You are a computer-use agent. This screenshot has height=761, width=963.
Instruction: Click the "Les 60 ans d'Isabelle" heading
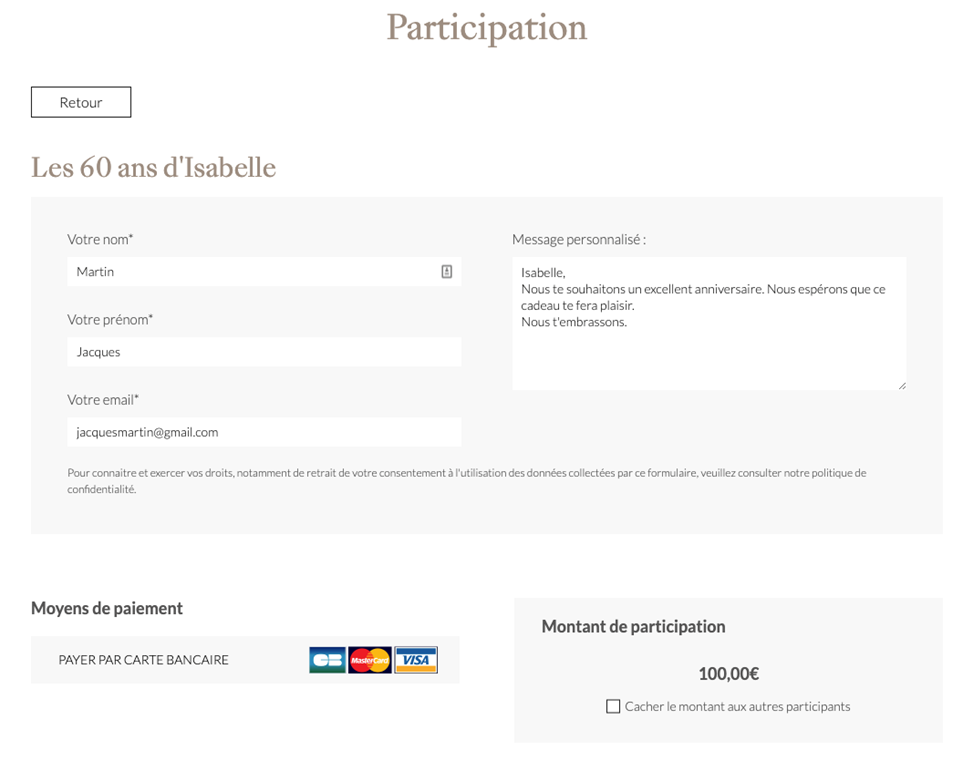tap(153, 167)
